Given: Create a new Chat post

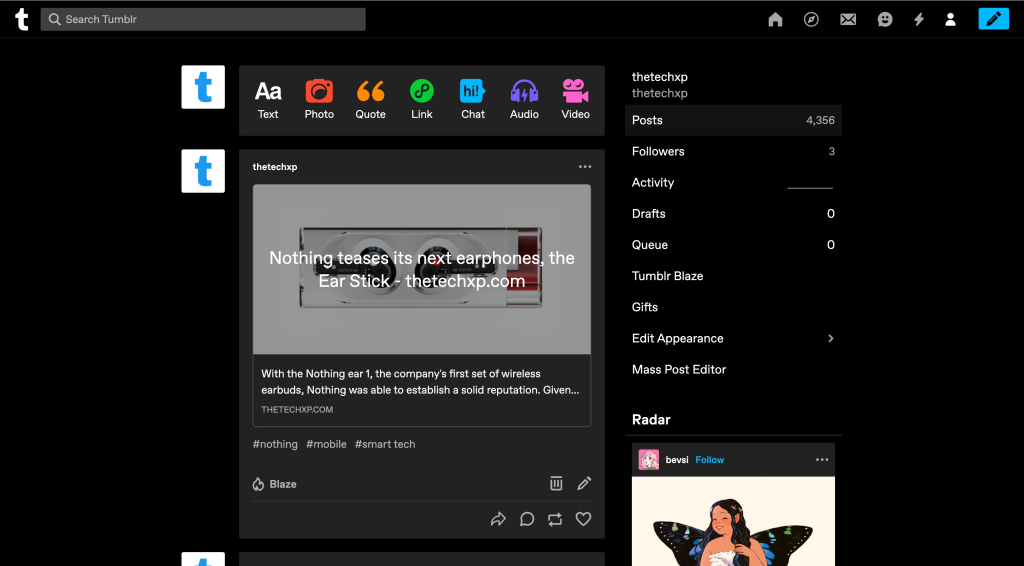Looking at the screenshot, I should click(x=473, y=100).
